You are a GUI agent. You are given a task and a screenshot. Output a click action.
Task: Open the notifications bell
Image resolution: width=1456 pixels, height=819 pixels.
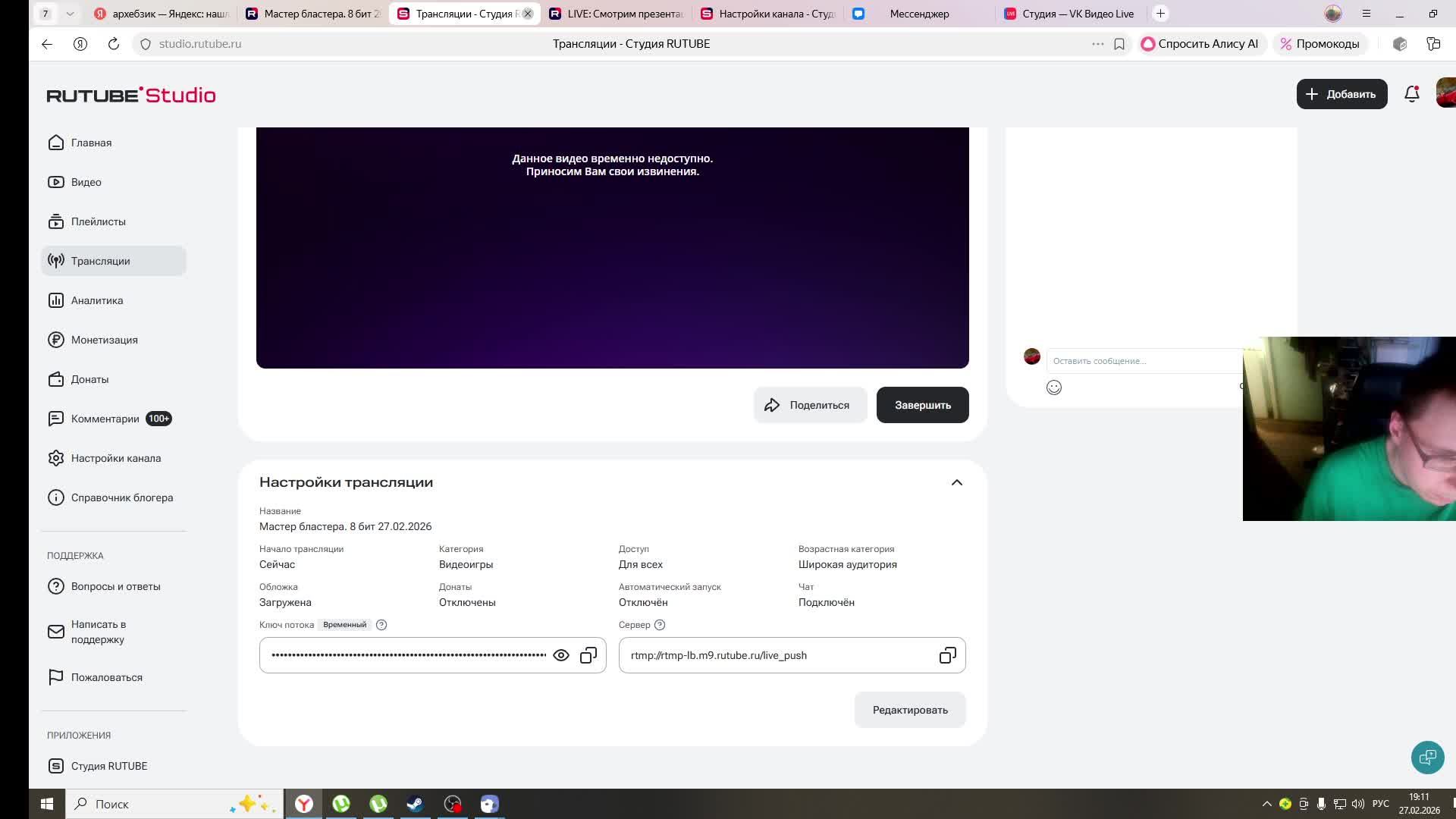pyautogui.click(x=1411, y=94)
